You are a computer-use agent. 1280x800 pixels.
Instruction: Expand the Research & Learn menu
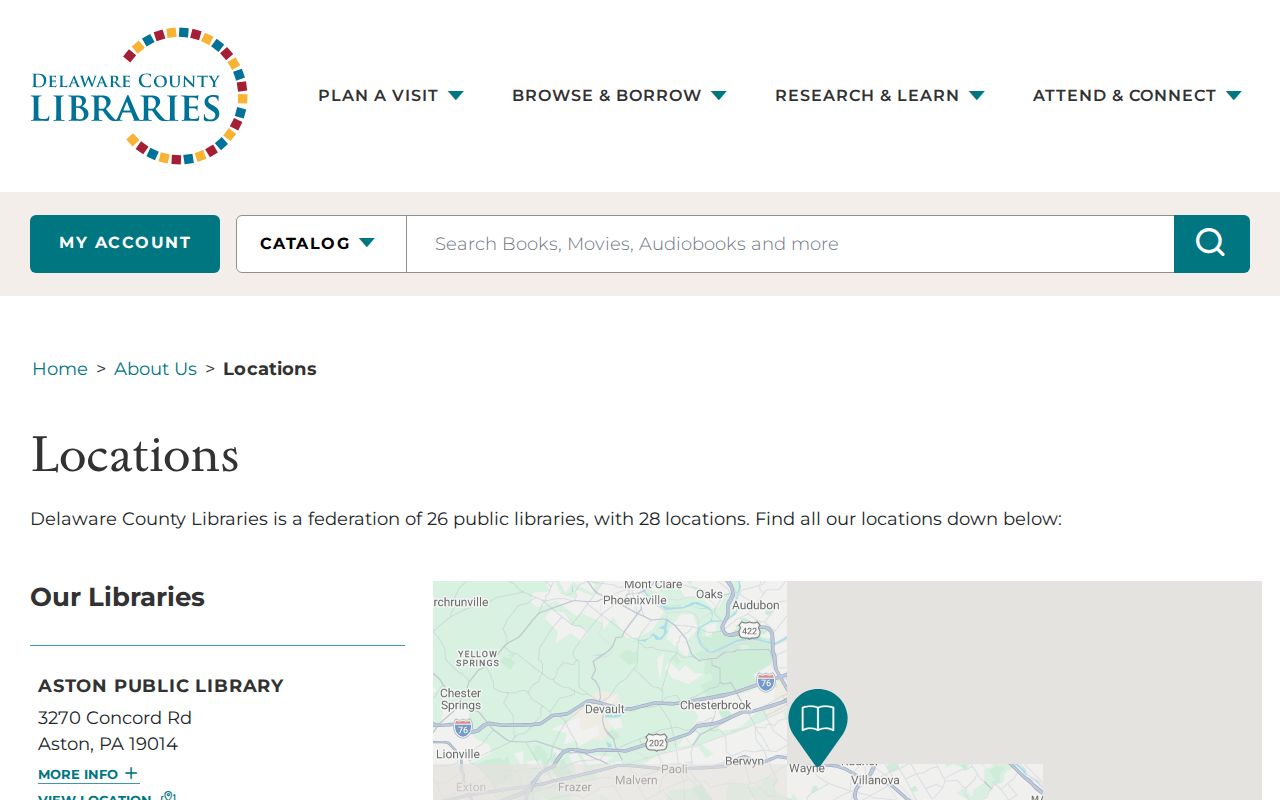(x=880, y=96)
